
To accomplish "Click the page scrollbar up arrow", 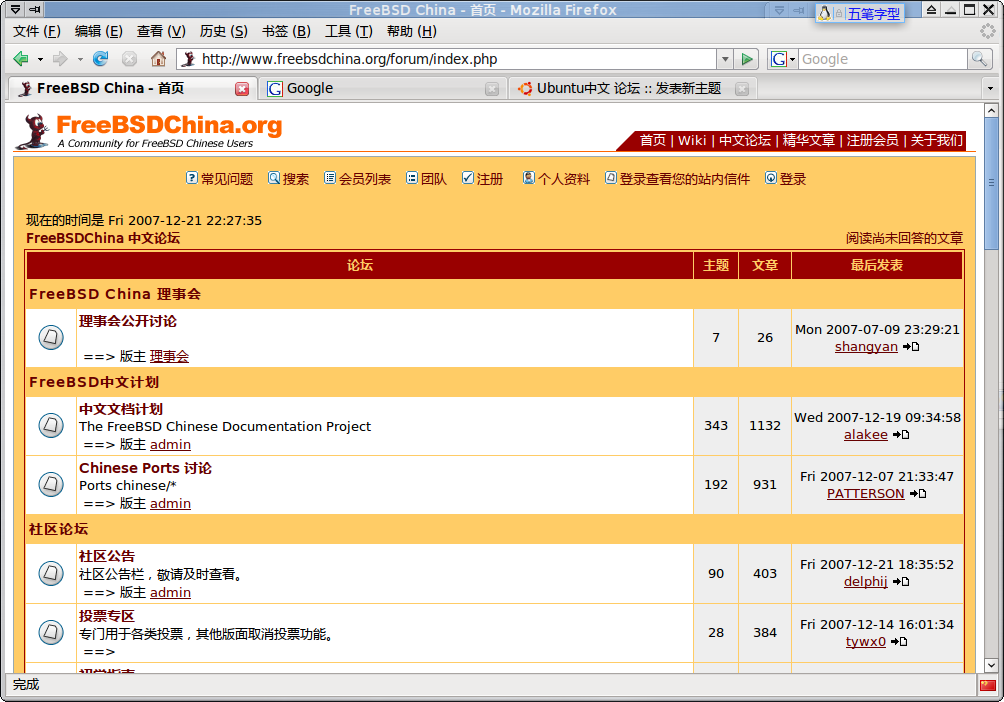I will click(x=991, y=110).
